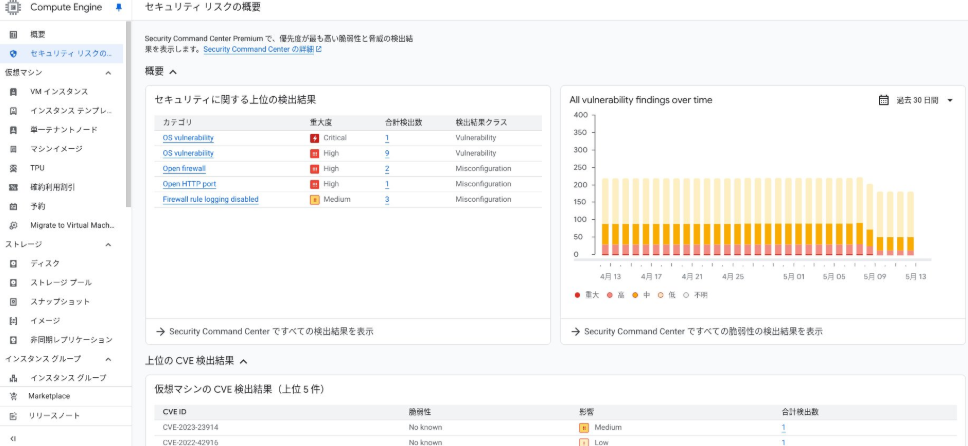Open the Marketplace menu item
The width and height of the screenshot is (968, 446).
(x=49, y=397)
